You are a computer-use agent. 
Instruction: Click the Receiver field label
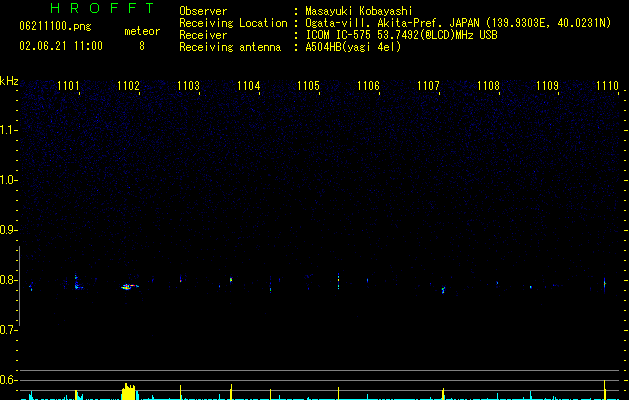[x=203, y=35]
